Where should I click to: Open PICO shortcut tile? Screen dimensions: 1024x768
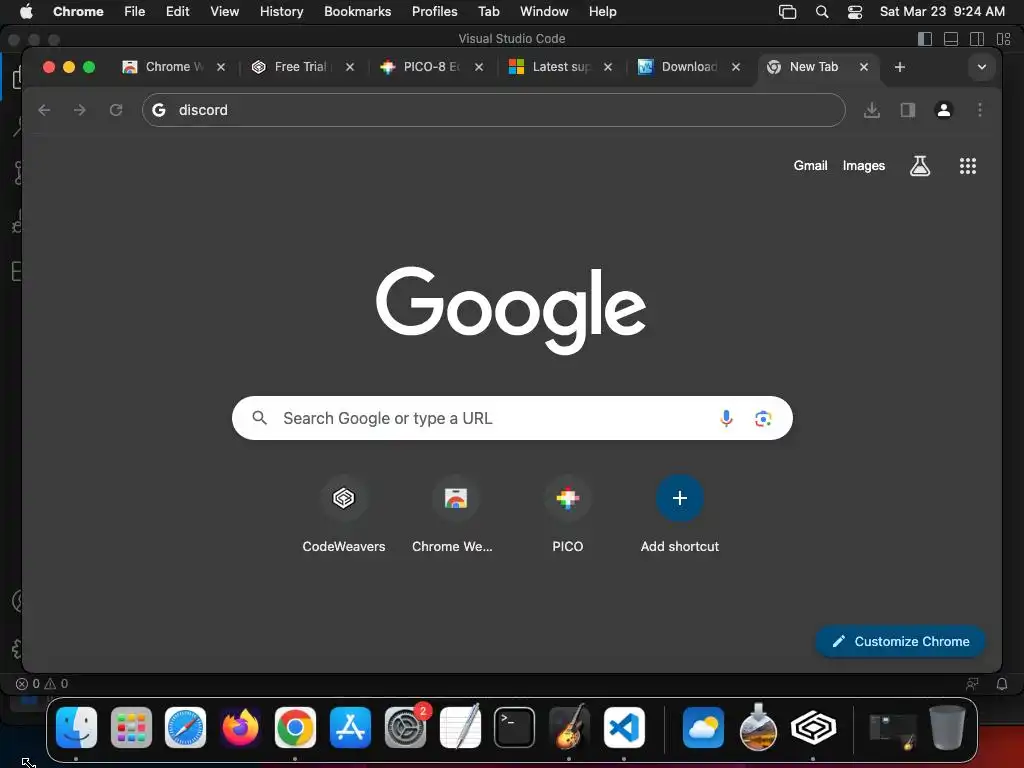(x=568, y=515)
